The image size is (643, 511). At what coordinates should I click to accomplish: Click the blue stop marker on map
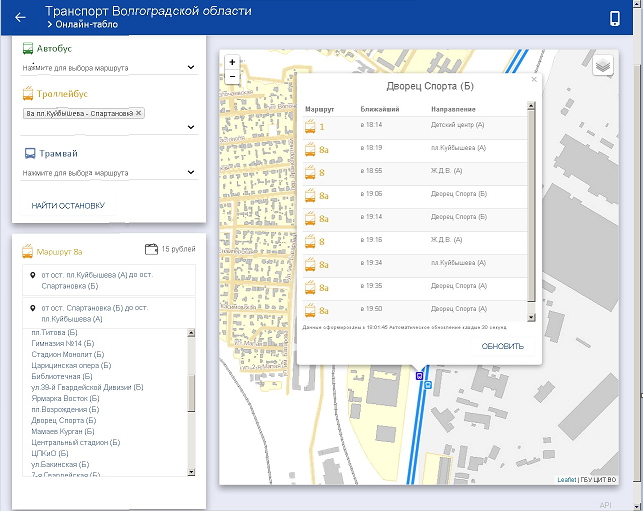[x=428, y=384]
